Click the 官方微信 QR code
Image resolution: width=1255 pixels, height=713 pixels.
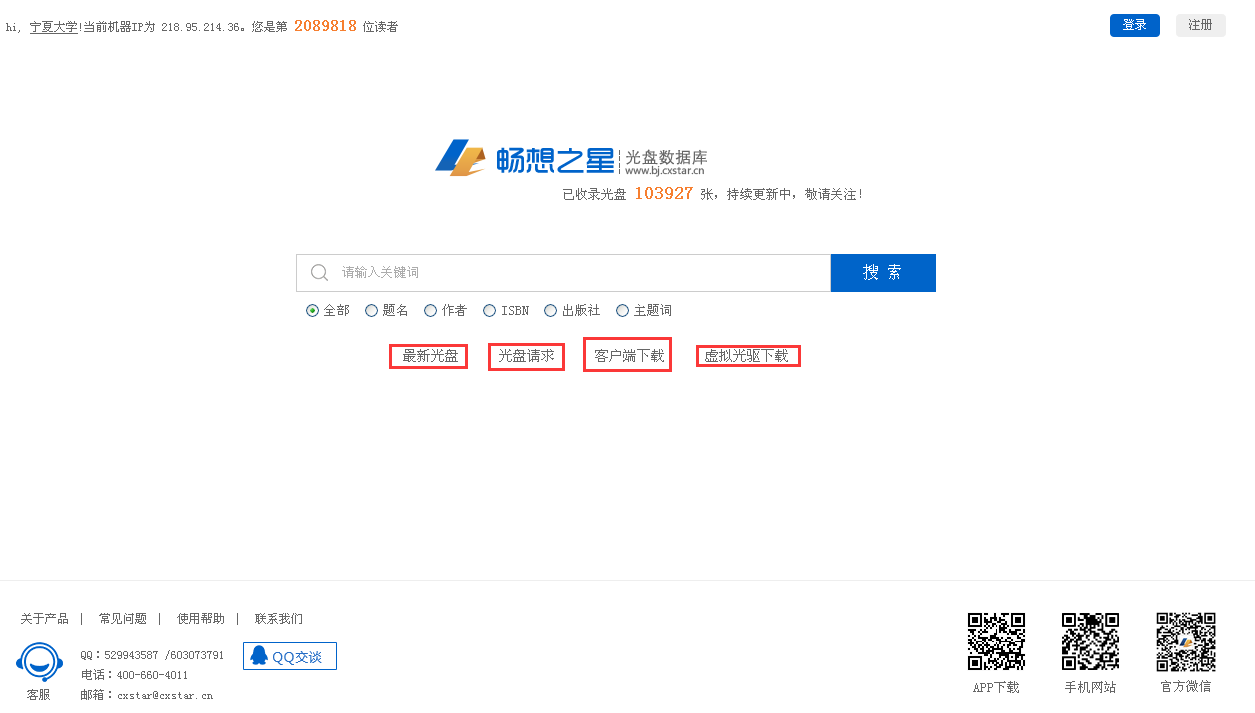point(1186,641)
